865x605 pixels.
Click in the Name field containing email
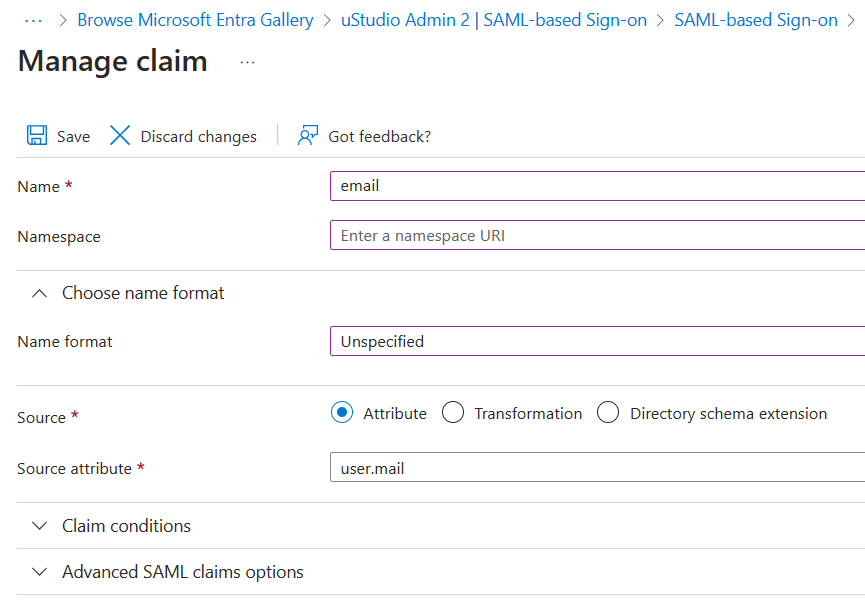[x=596, y=186]
